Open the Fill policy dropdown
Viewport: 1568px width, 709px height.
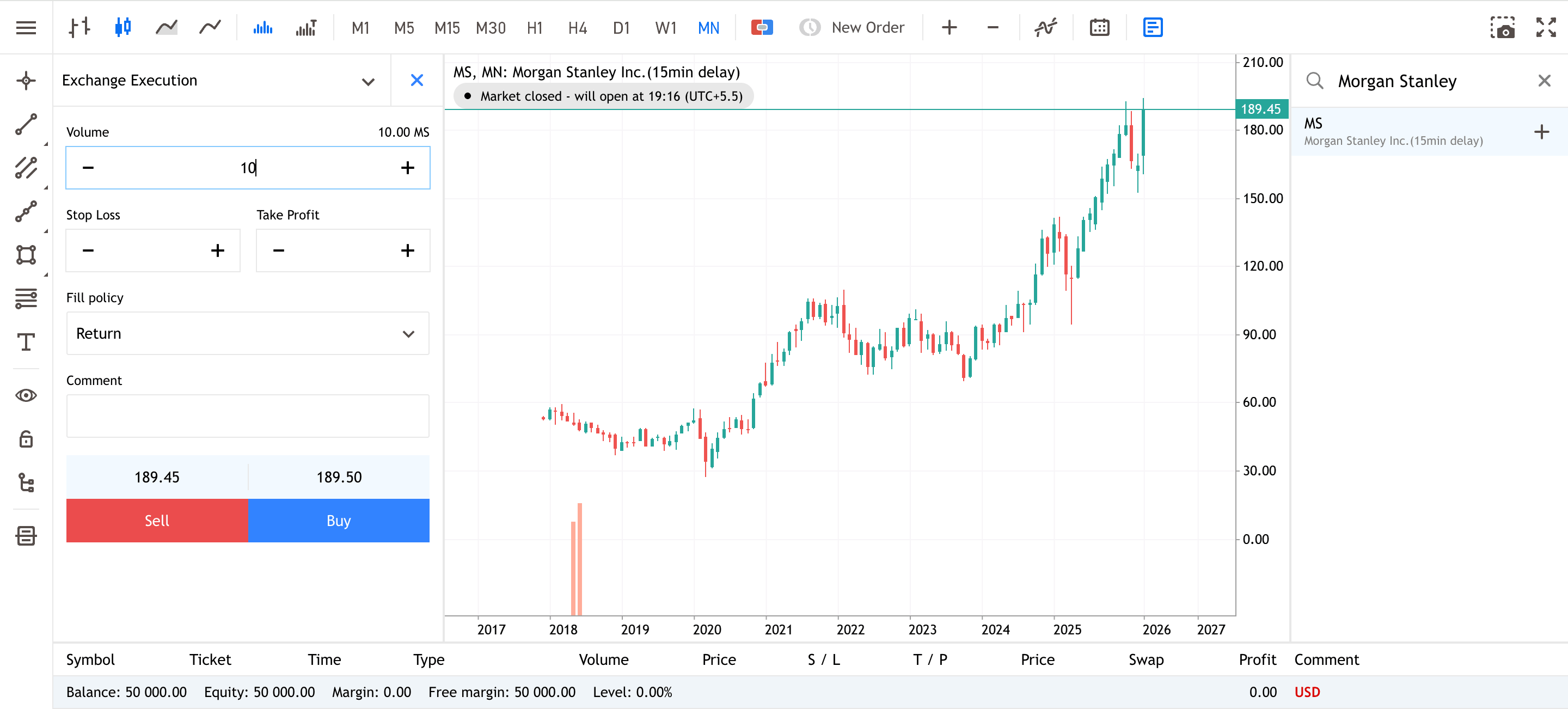point(247,333)
